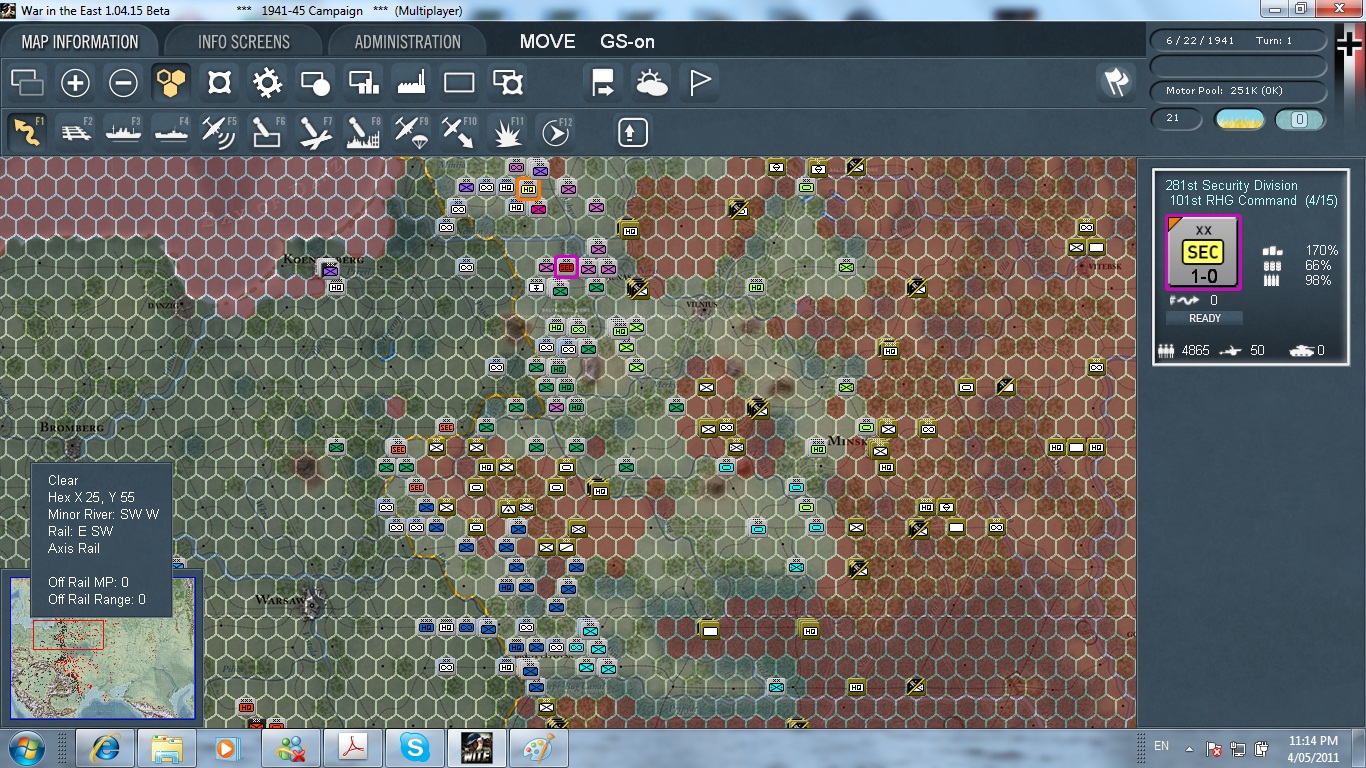Click the overlapping windows icon in the top toolbar
1366x768 pixels.
tap(27, 82)
